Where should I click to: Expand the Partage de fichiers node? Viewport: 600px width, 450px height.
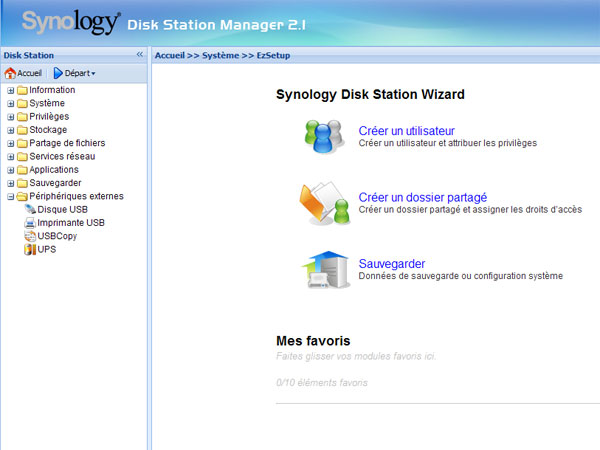[x=11, y=143]
